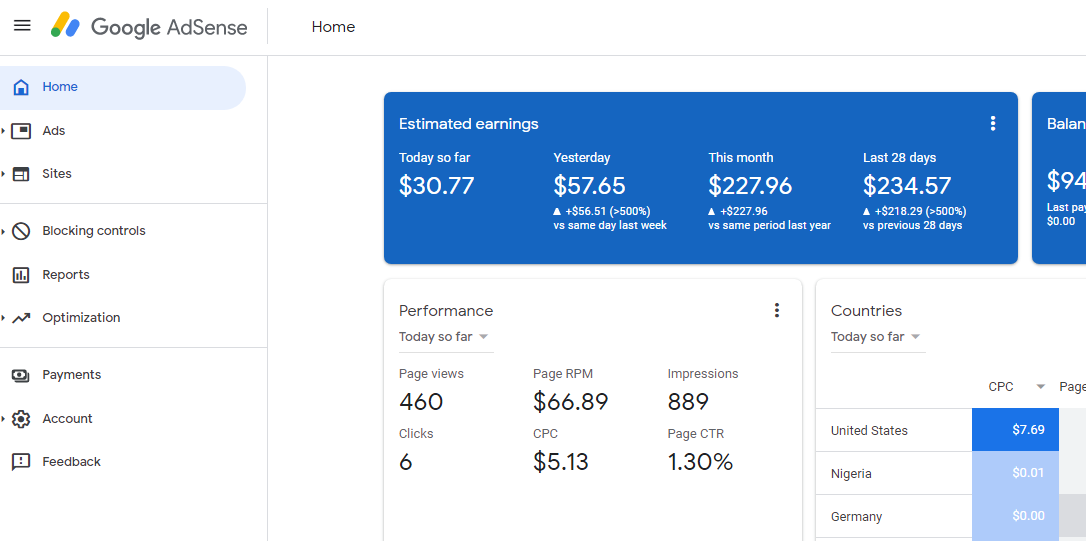
Task: Click the Clicks value 6
Action: (406, 462)
